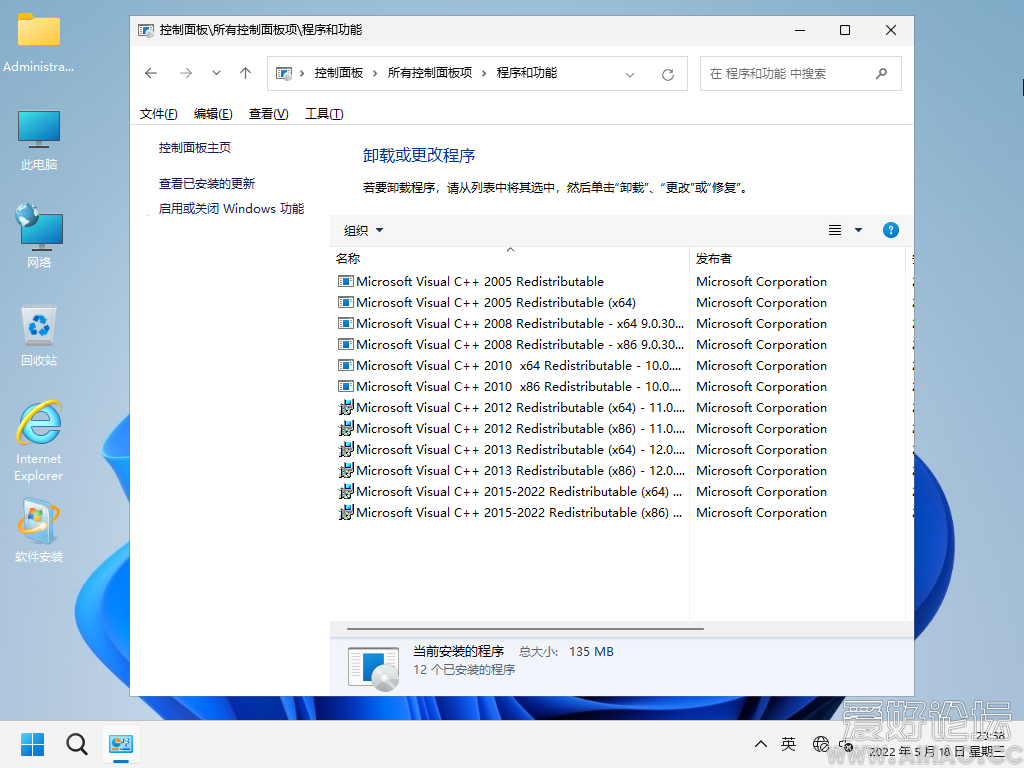
Task: Click Microsoft Corporation publisher of 2015-2022 (x86)
Action: point(761,513)
